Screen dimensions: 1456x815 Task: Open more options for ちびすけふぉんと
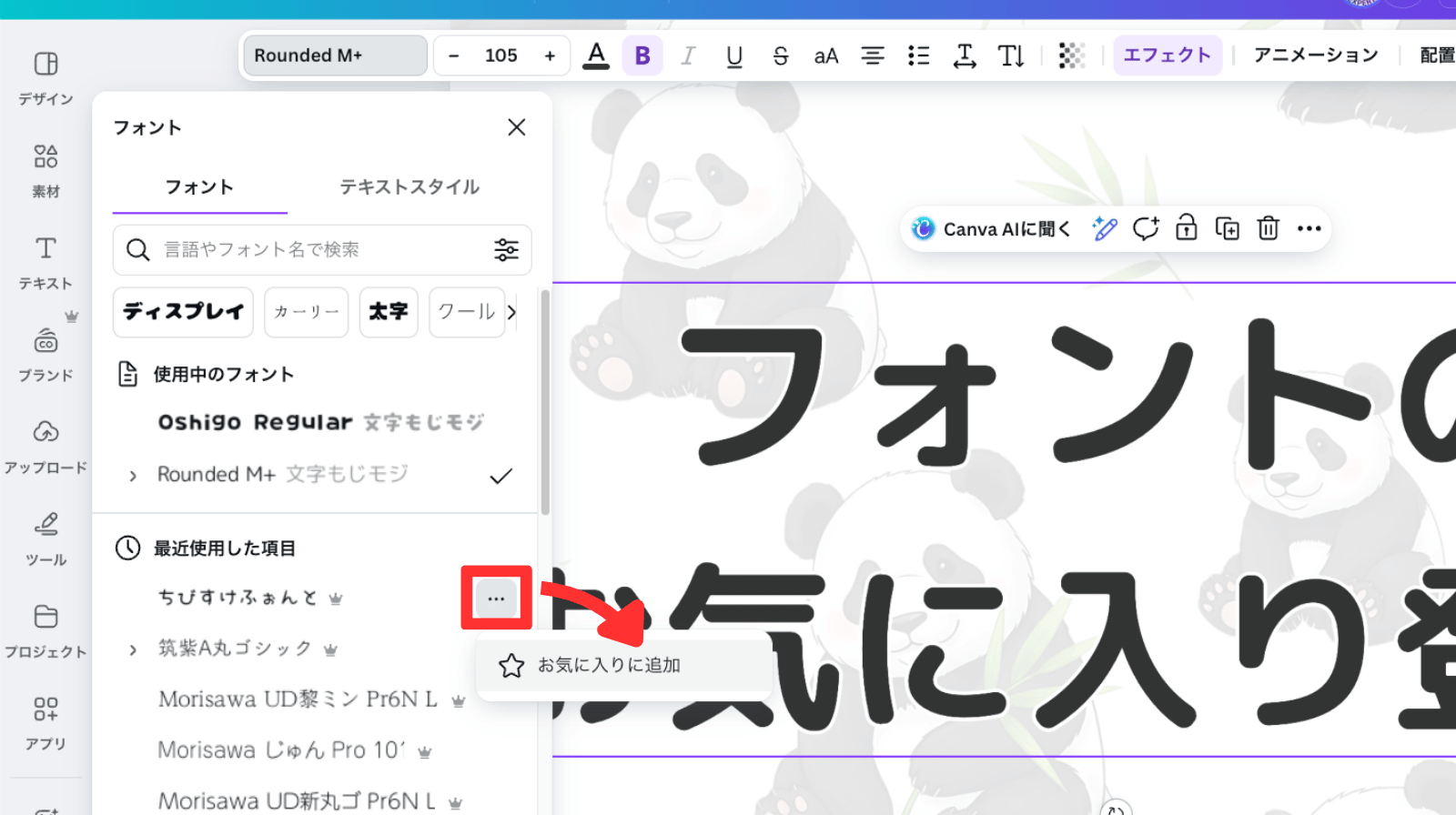(x=496, y=599)
